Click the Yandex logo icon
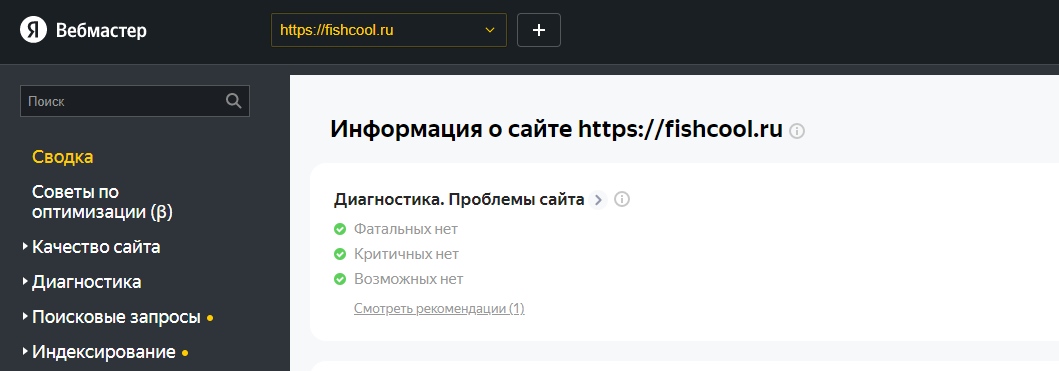This screenshot has height=371, width=1059. (x=33, y=30)
